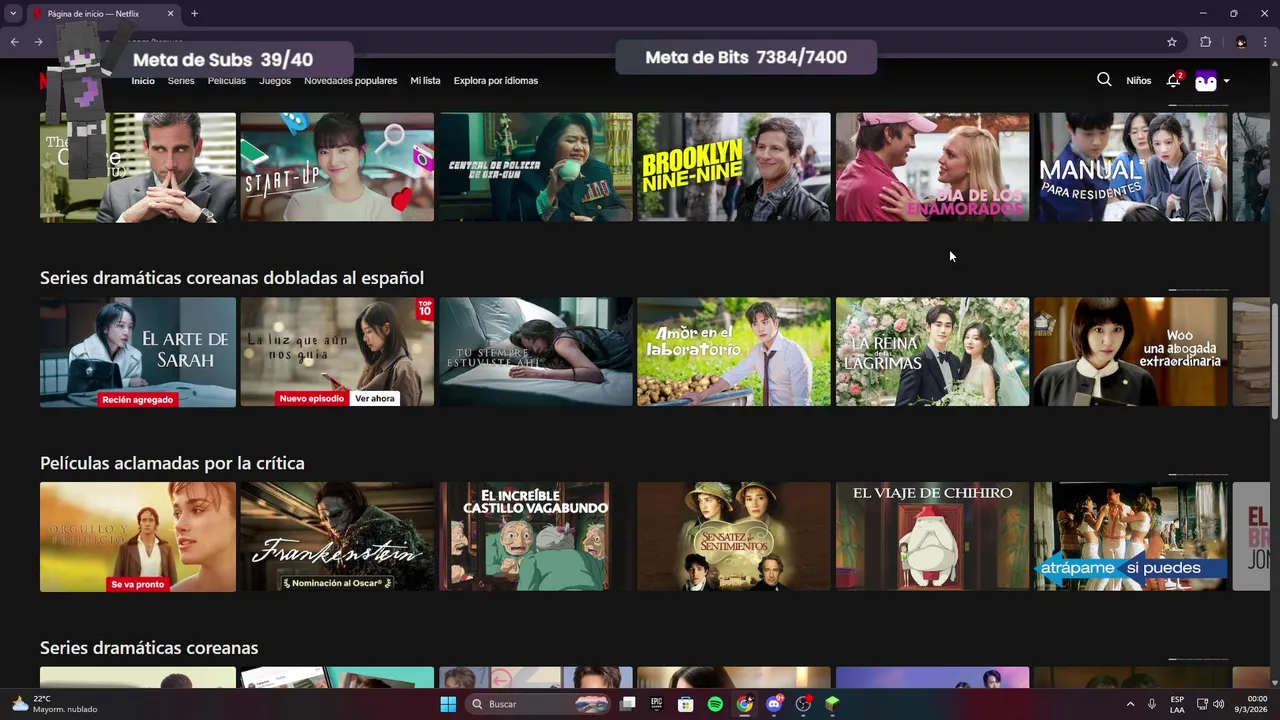This screenshot has height=720, width=1280.
Task: Open Task View on the taskbar
Action: [x=628, y=704]
